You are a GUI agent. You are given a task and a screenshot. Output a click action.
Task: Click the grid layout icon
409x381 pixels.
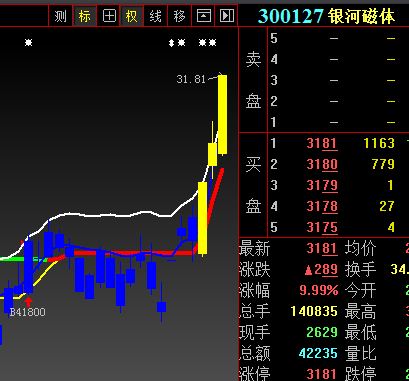pos(109,16)
